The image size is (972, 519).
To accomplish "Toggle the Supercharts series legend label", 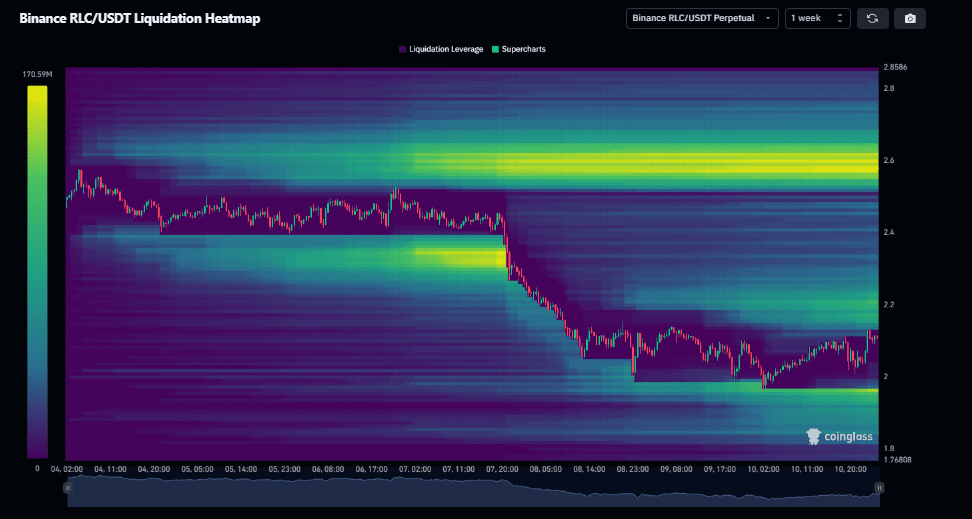I will point(523,49).
